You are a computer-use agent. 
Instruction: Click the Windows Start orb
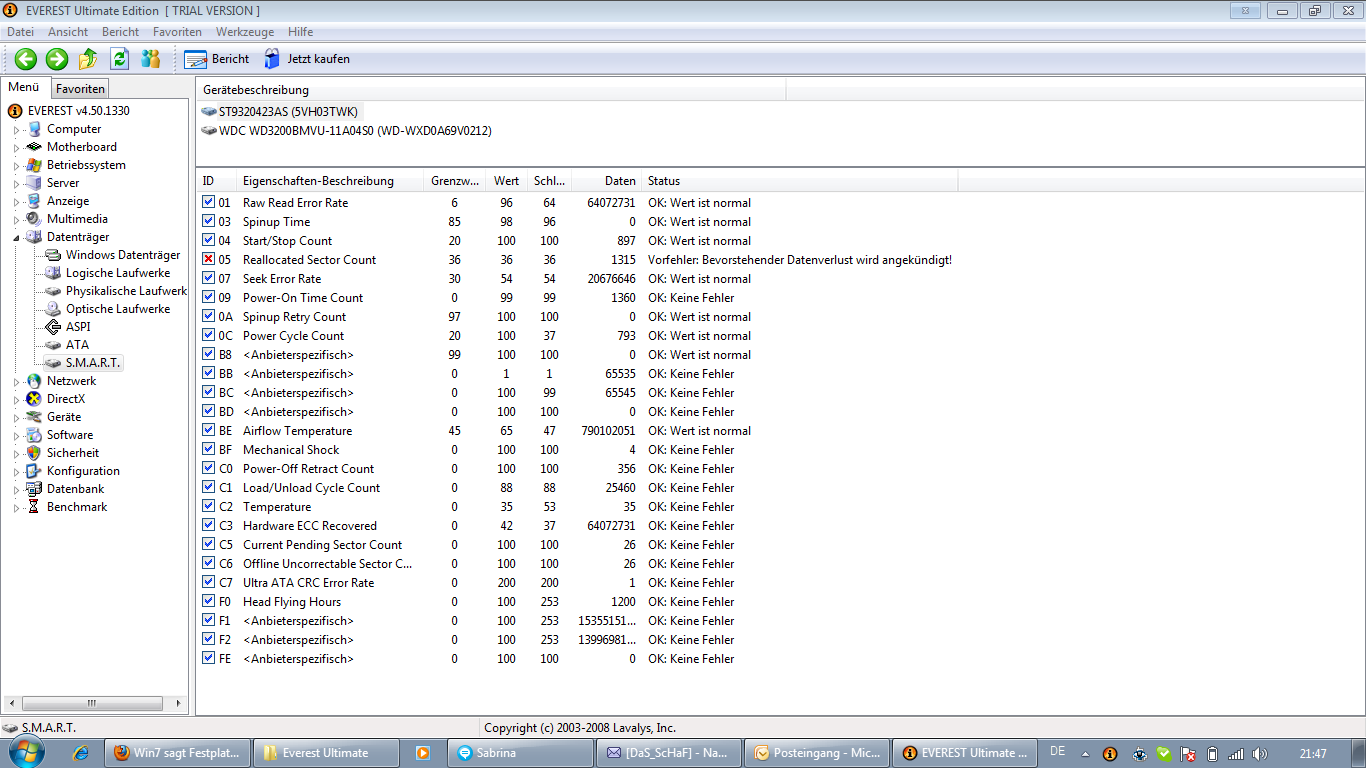pos(27,752)
